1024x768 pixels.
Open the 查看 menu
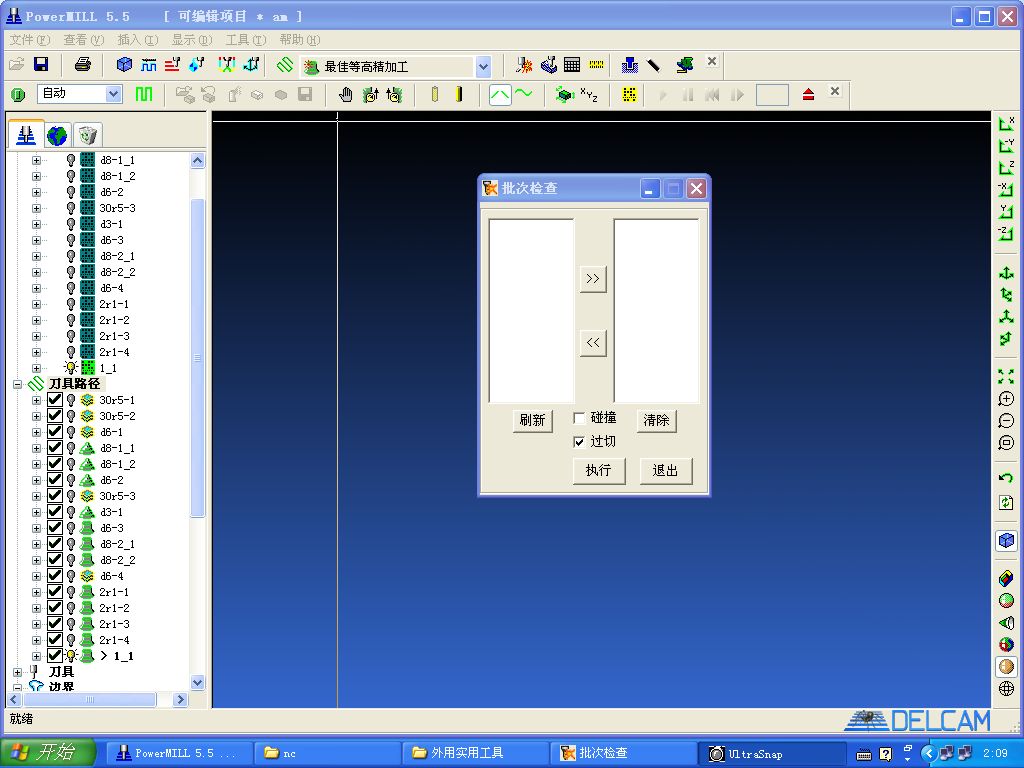(x=84, y=40)
